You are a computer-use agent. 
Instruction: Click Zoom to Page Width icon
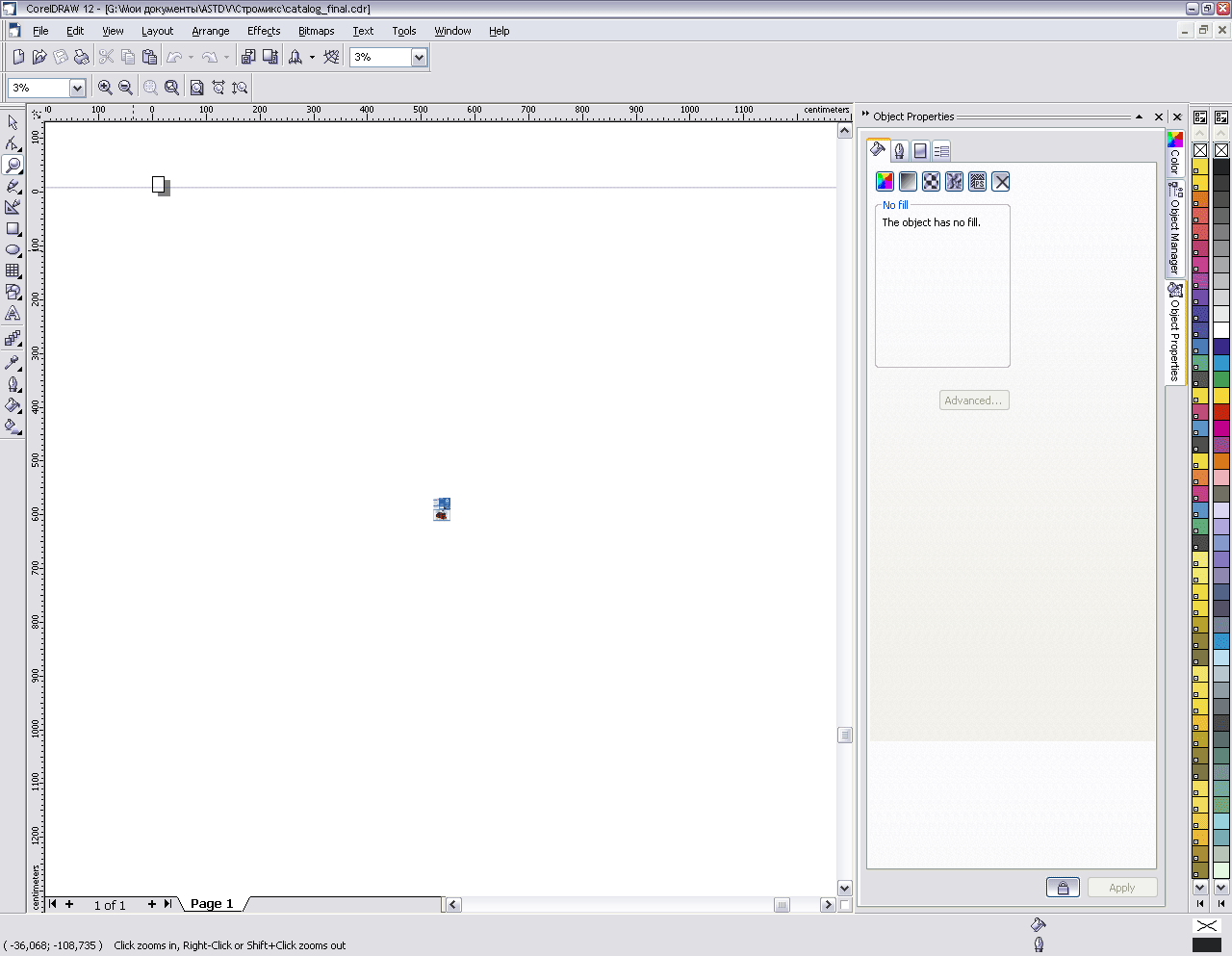218,88
